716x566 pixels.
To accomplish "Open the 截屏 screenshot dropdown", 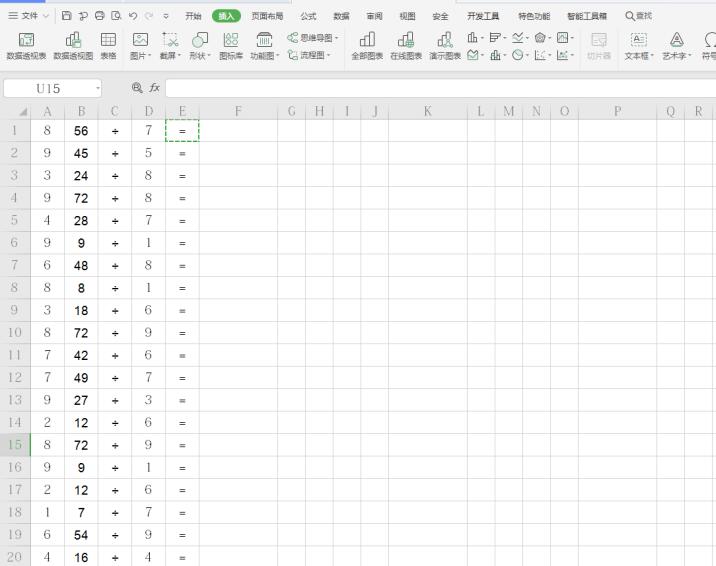I will coord(170,46).
